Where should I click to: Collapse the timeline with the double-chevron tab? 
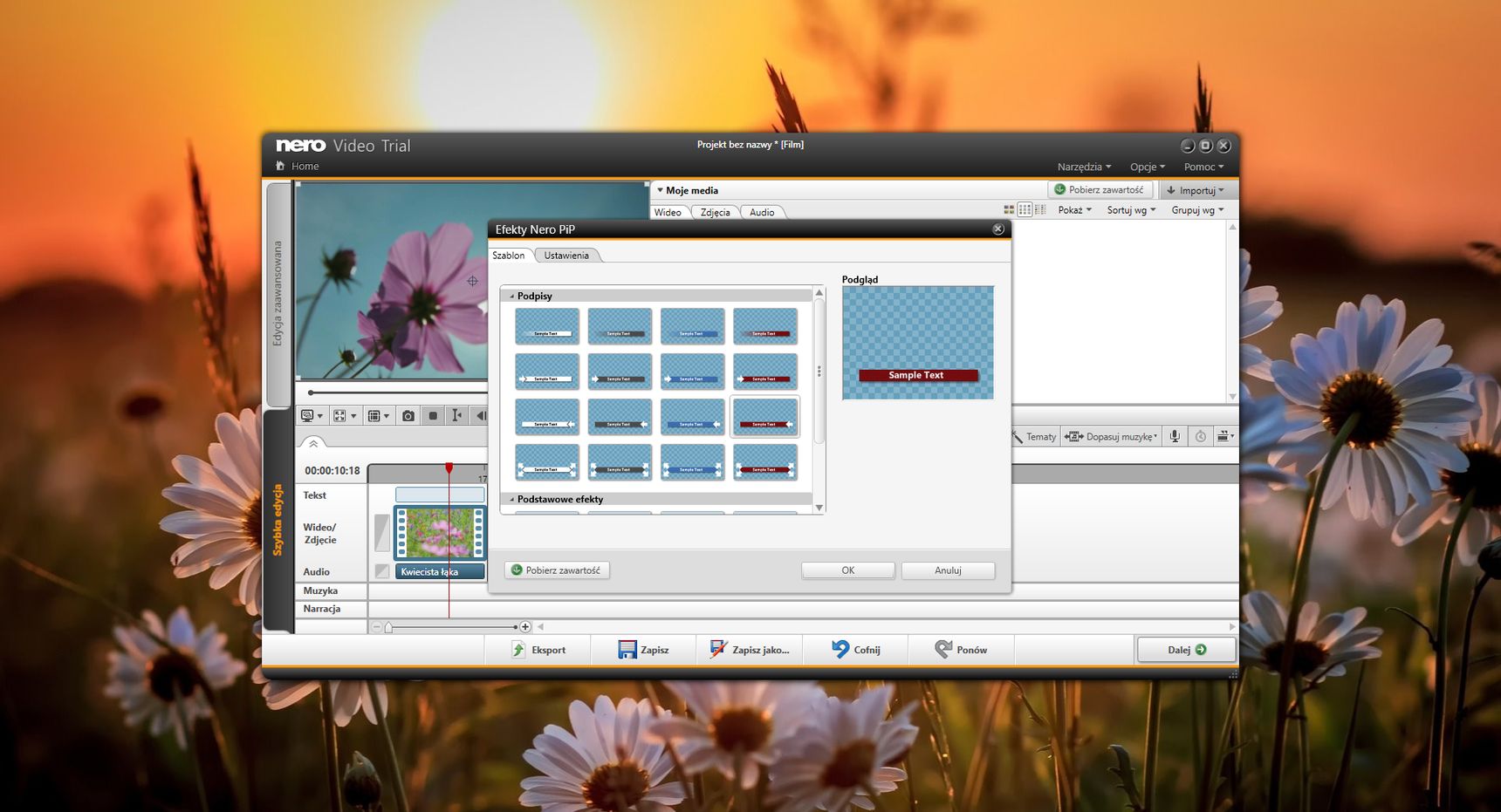[x=313, y=443]
